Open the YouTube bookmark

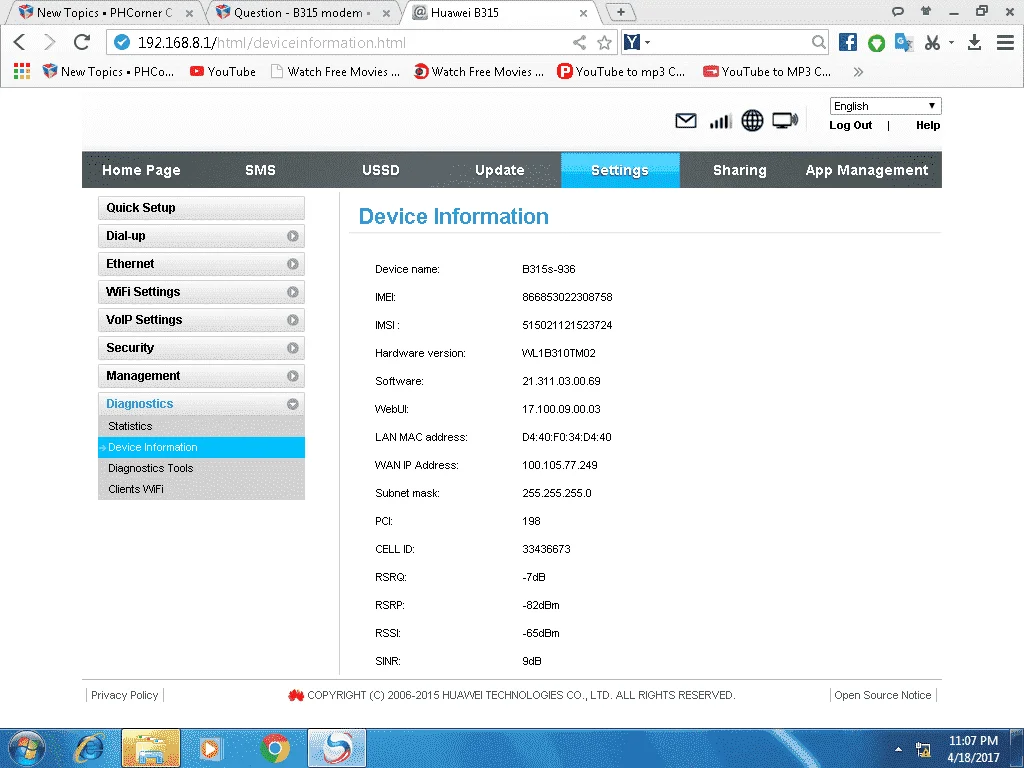tap(223, 72)
